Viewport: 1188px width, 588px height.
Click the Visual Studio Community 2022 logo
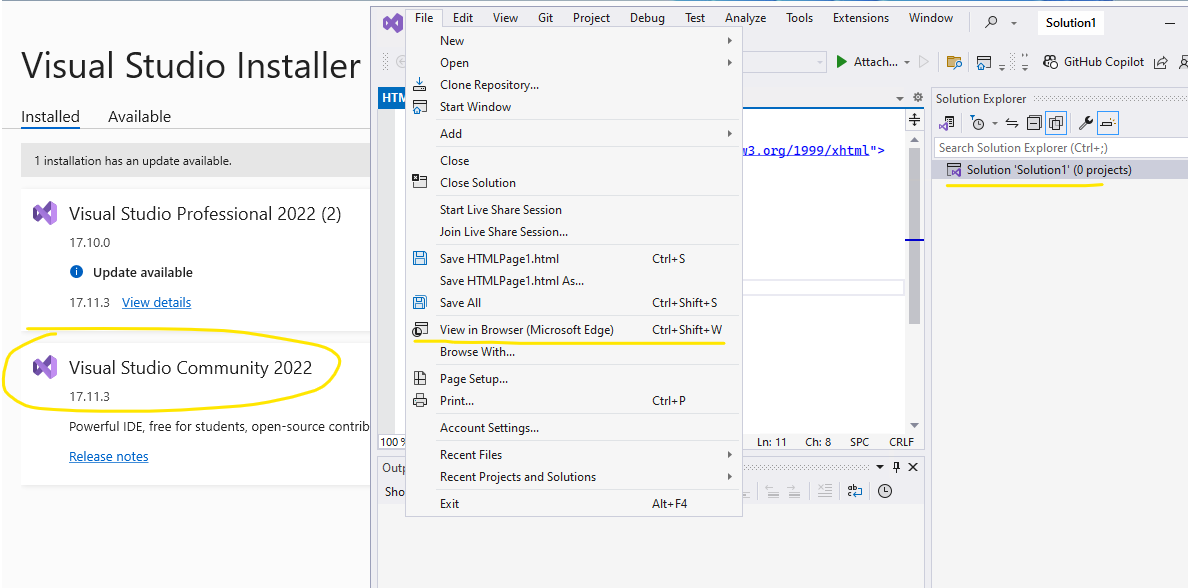tap(45, 368)
